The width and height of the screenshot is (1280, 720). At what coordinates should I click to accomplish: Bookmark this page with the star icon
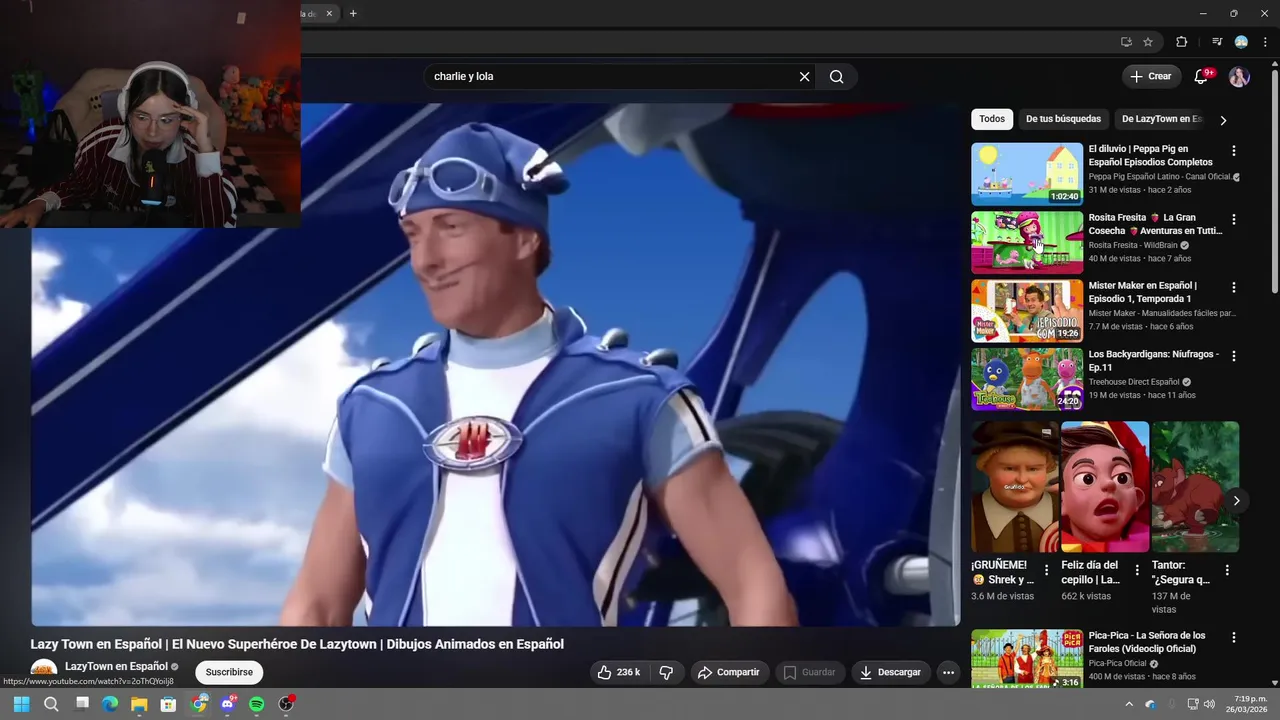(1148, 42)
